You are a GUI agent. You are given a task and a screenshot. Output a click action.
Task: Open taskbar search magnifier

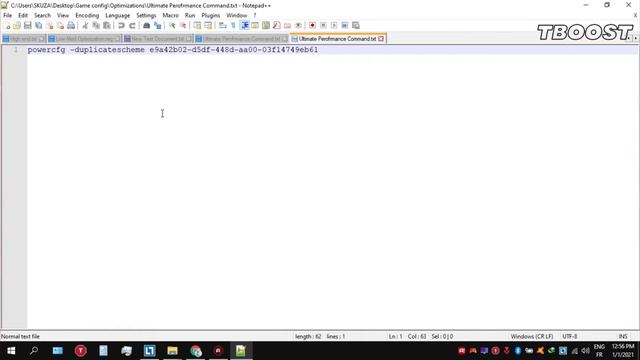(x=34, y=351)
